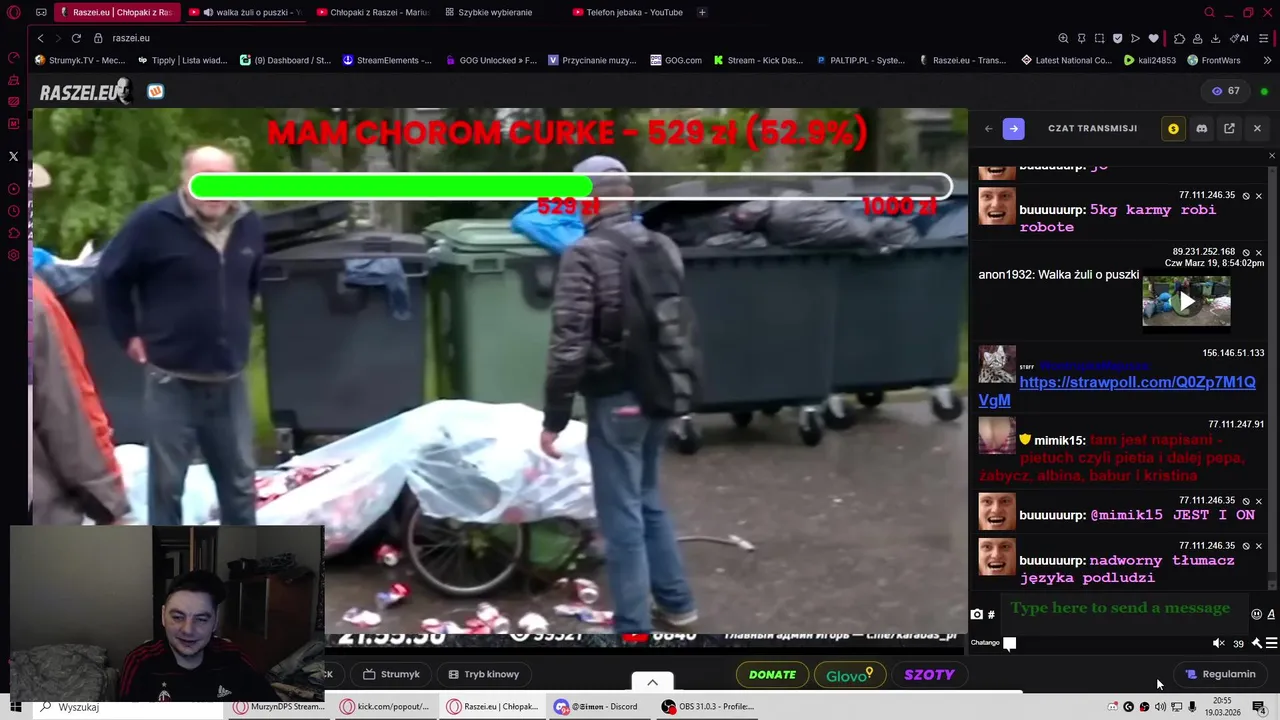
Task: Open the X (Twitter) sidebar icon
Action: click(13, 156)
